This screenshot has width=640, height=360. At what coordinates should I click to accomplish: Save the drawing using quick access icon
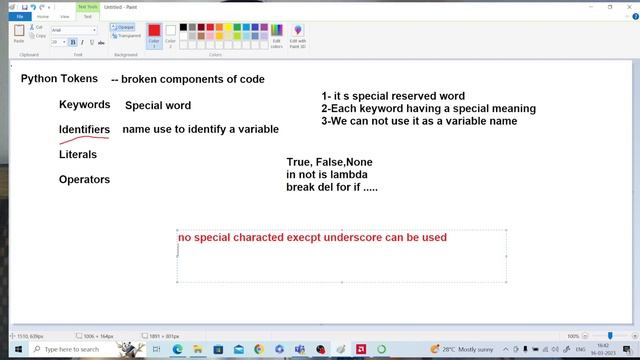coord(24,7)
